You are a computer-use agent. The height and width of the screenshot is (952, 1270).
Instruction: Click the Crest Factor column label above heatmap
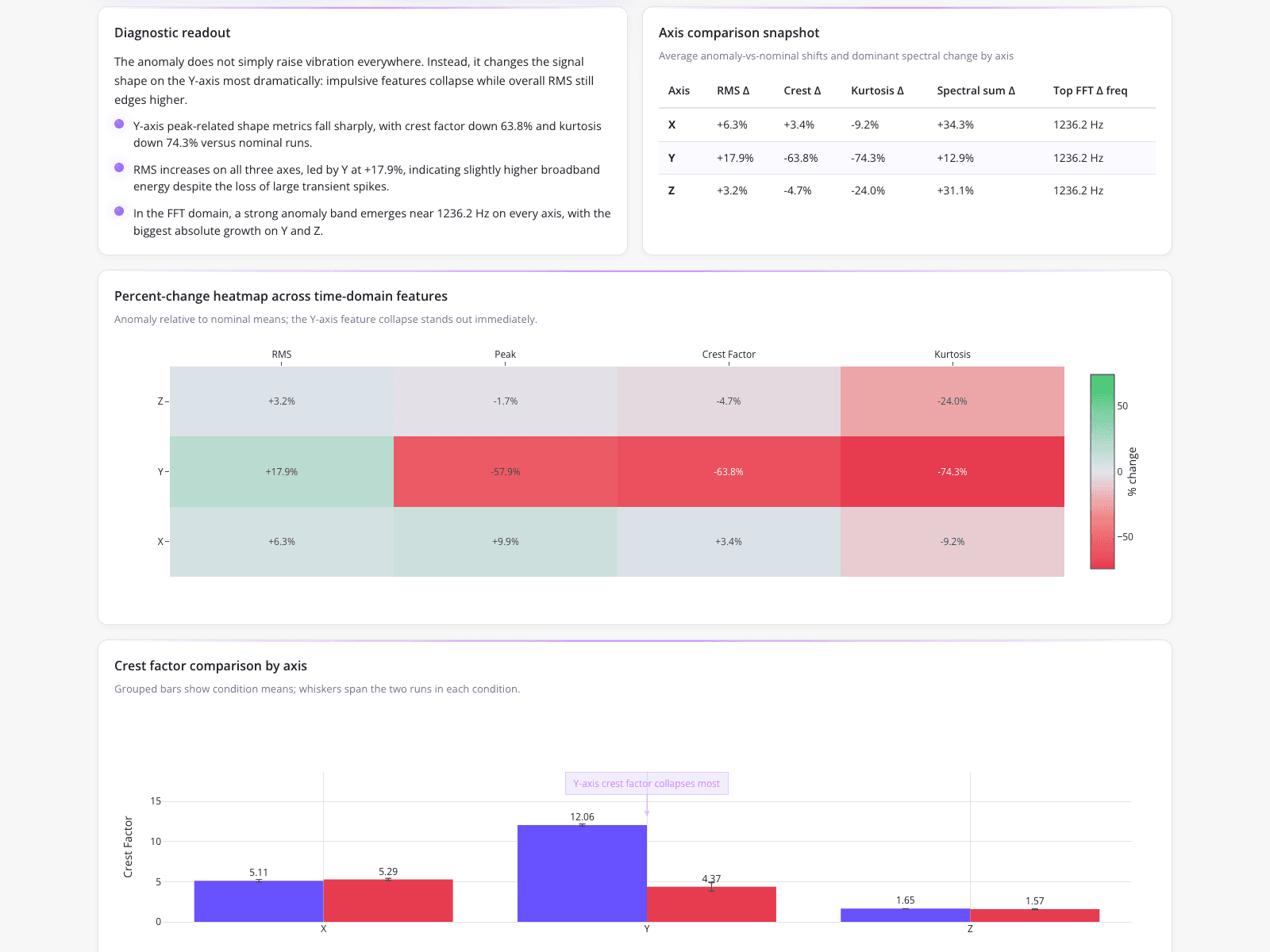pyautogui.click(x=729, y=355)
